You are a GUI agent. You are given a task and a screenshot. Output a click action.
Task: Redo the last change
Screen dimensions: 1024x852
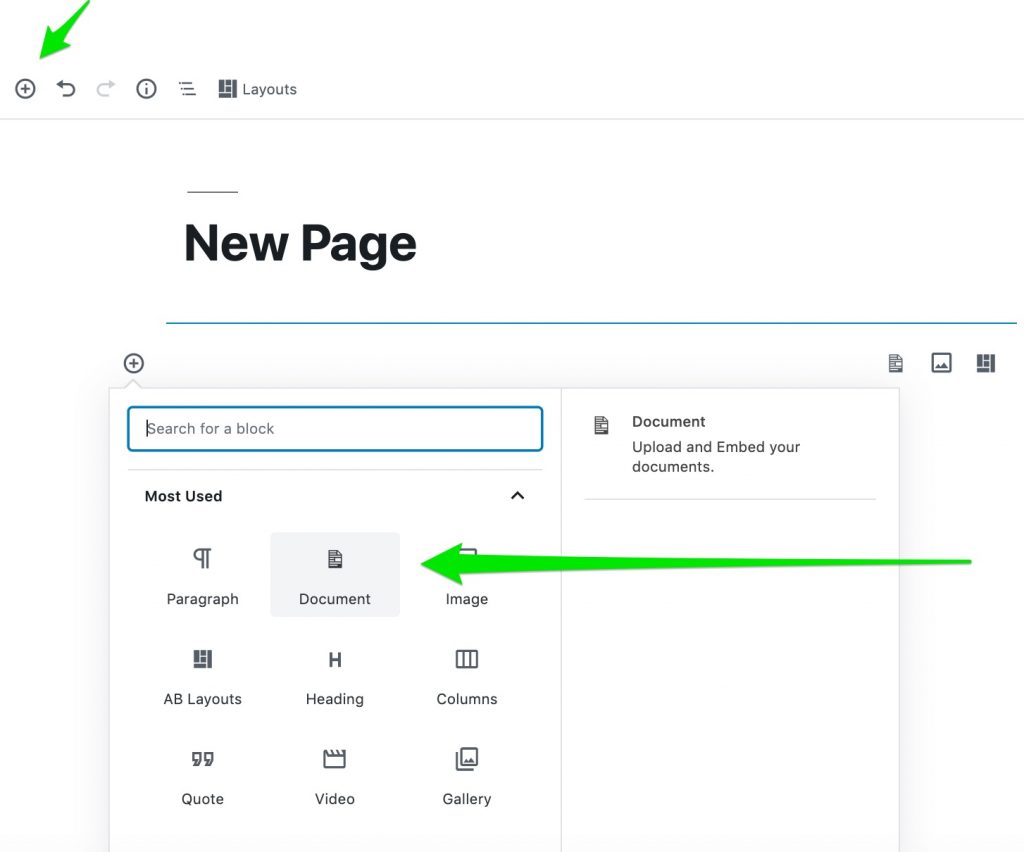pos(106,89)
